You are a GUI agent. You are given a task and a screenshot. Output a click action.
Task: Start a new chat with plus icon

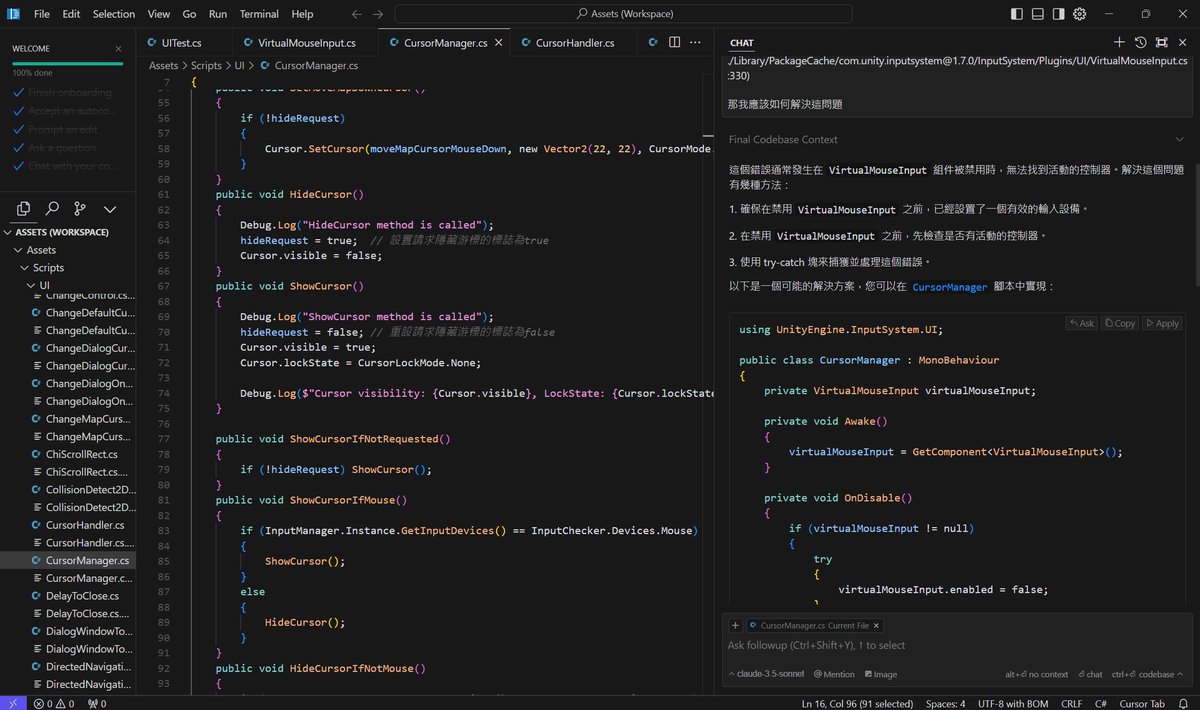(x=1119, y=42)
